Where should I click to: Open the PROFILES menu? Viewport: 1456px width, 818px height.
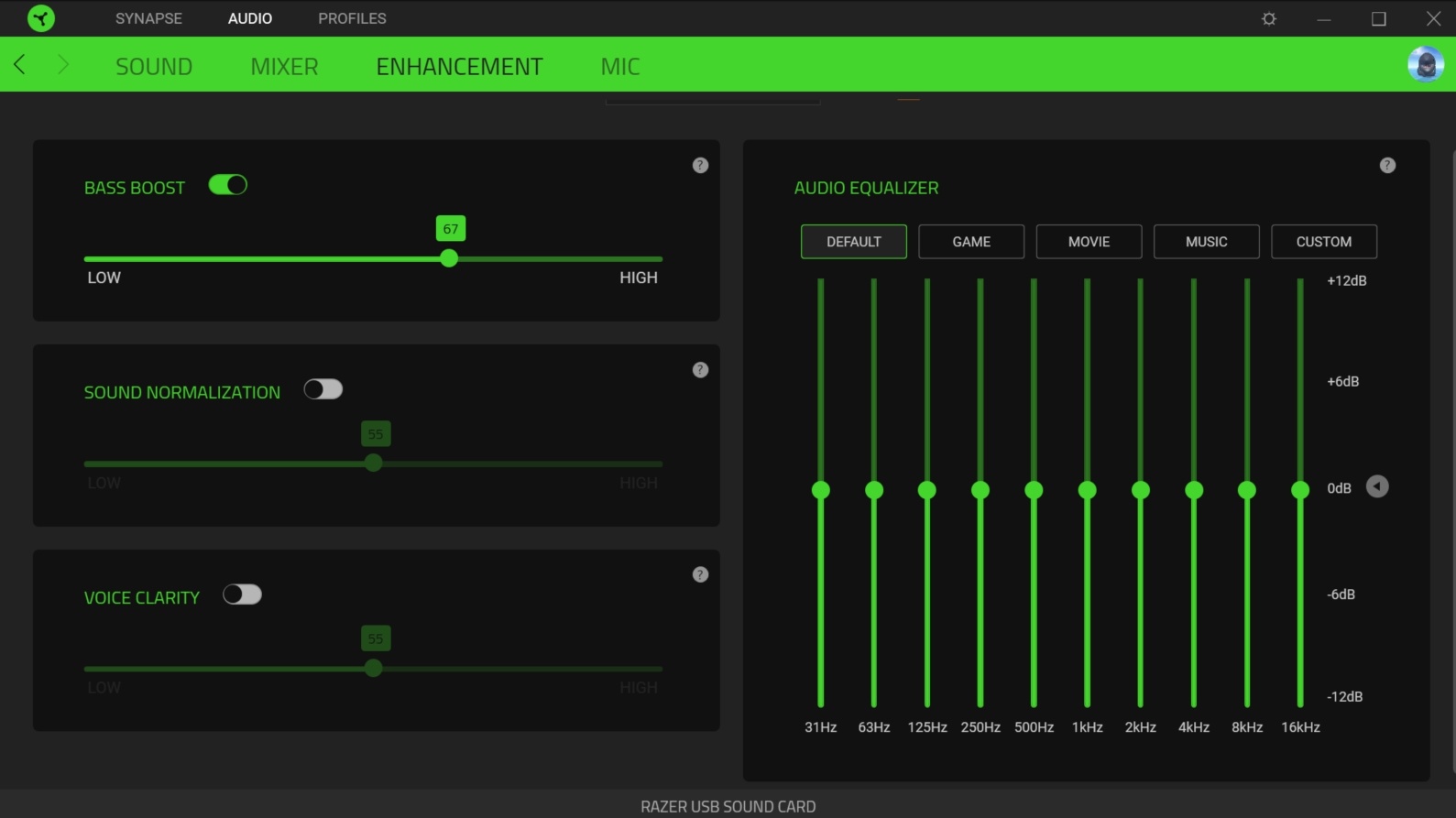tap(352, 18)
